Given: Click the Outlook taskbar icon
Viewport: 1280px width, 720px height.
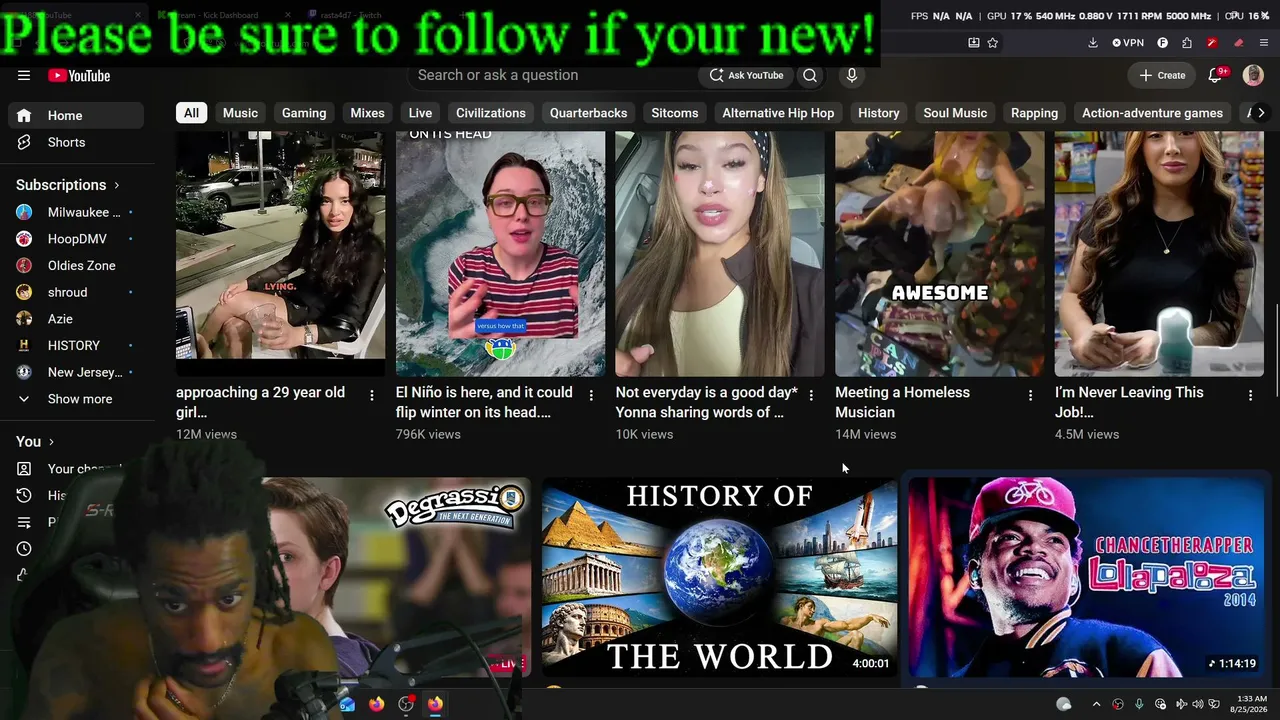Looking at the screenshot, I should click(x=347, y=704).
